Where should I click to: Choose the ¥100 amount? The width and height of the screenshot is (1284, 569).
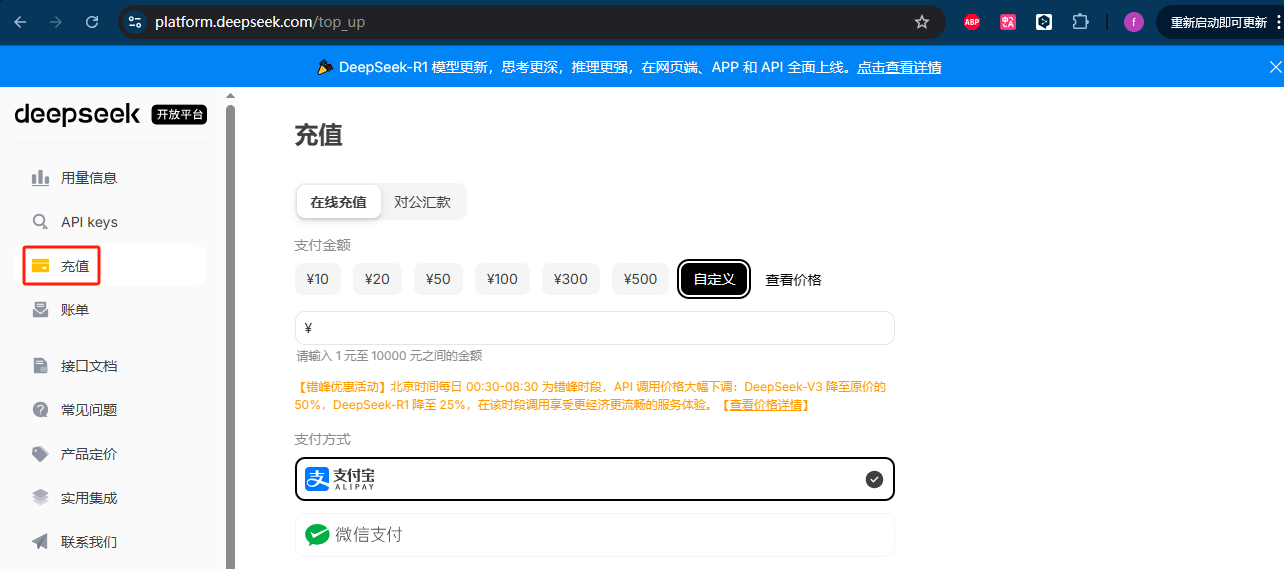point(502,279)
